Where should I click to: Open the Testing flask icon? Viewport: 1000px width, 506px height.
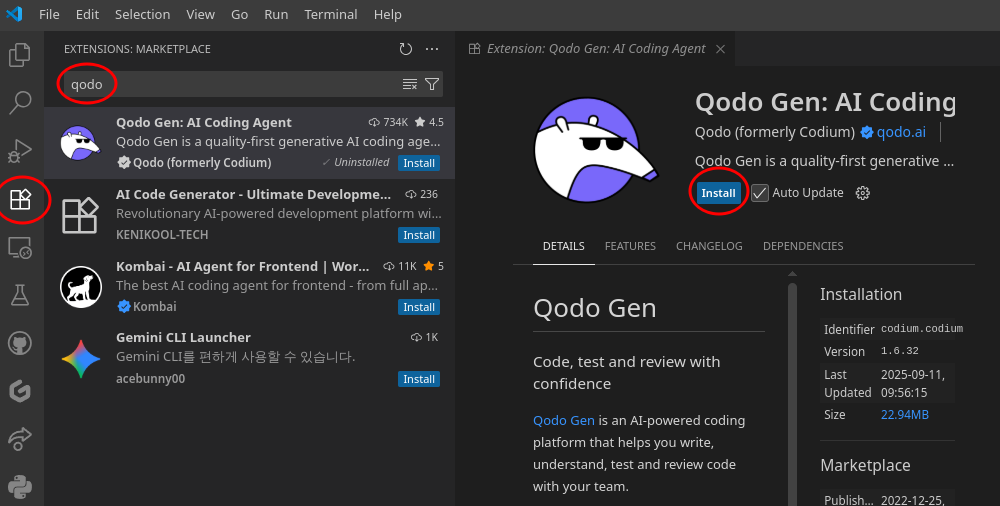tap(20, 295)
